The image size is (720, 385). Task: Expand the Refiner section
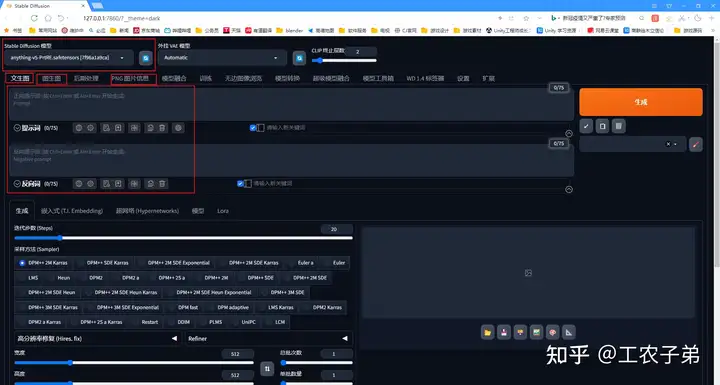click(269, 339)
